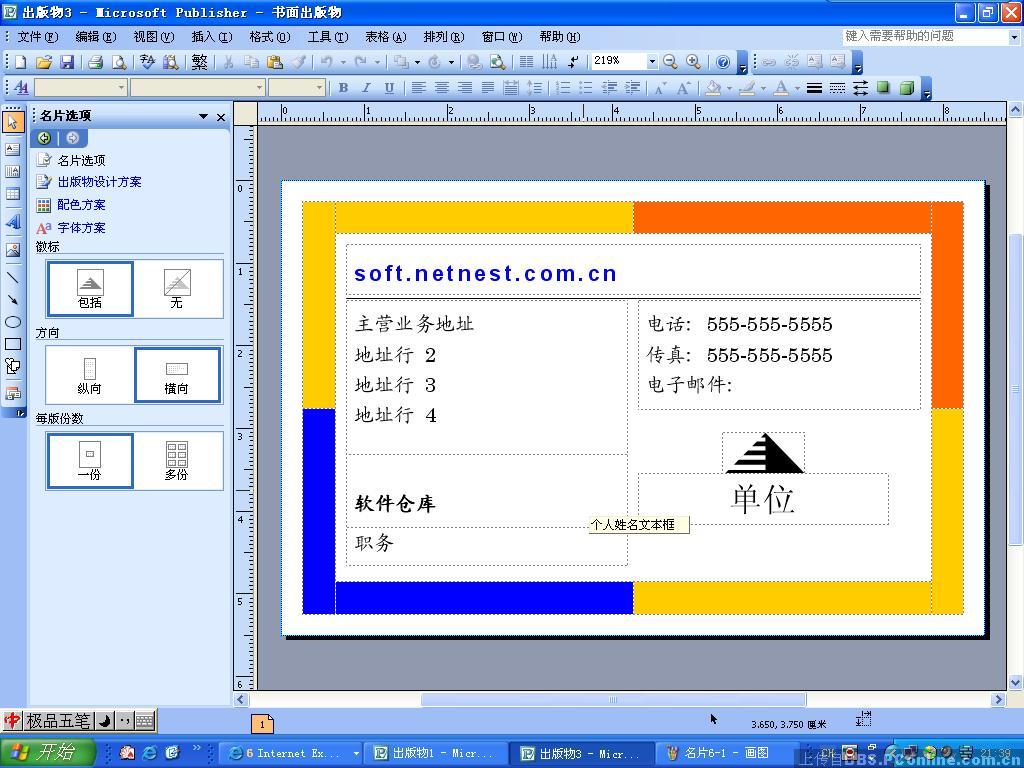Click the Line/Border Style icon
1024x768 pixels.
point(814,88)
